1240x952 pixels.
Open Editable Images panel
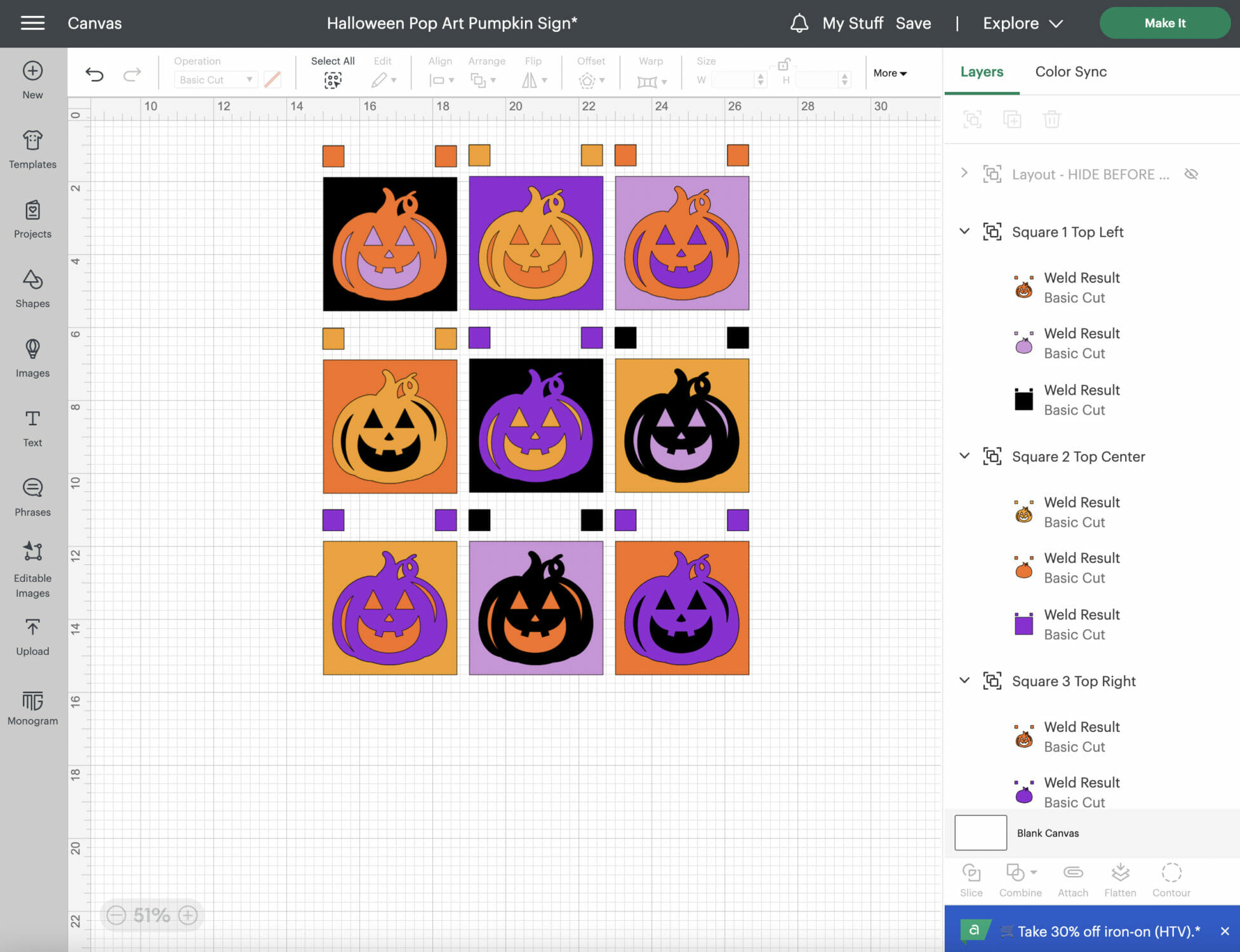(32, 569)
